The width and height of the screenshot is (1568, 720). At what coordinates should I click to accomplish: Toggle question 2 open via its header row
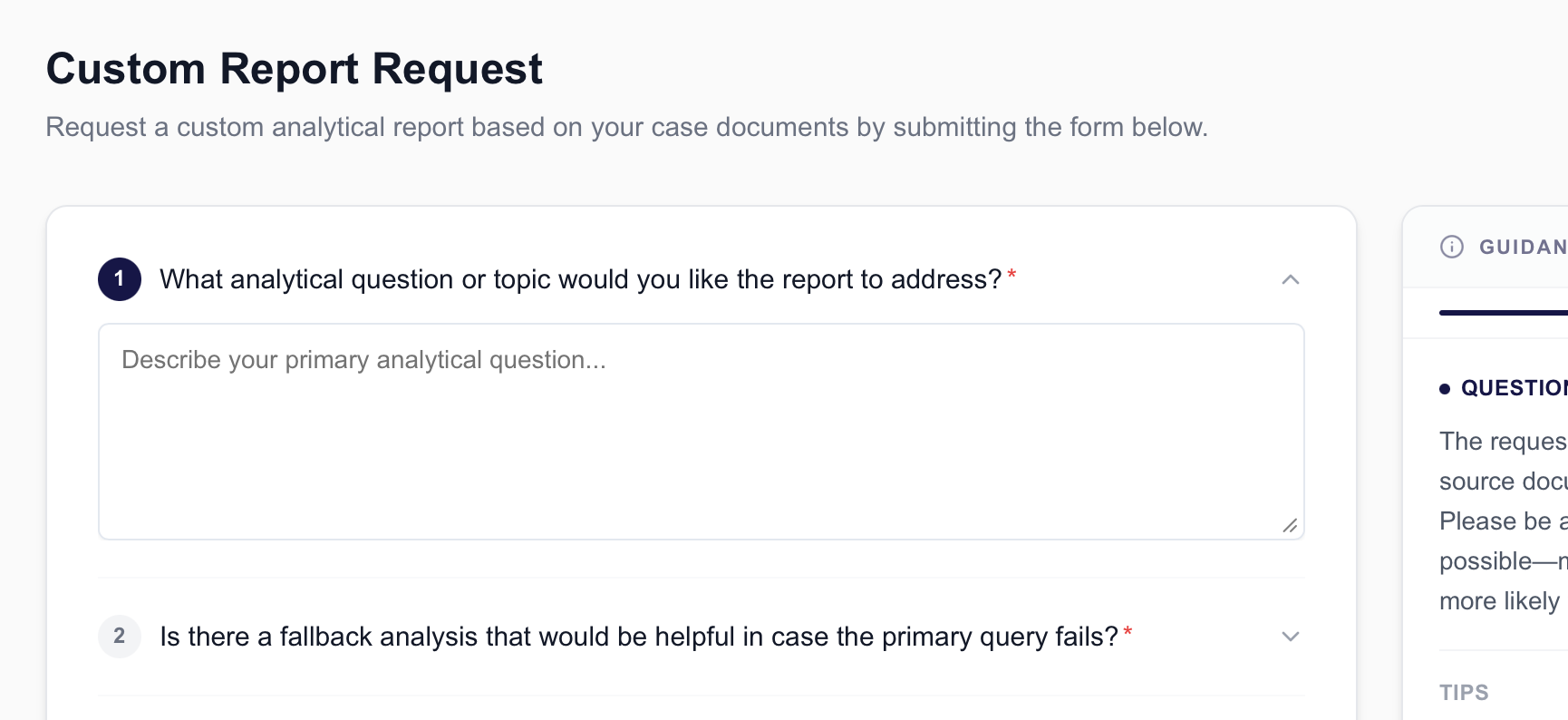point(634,637)
